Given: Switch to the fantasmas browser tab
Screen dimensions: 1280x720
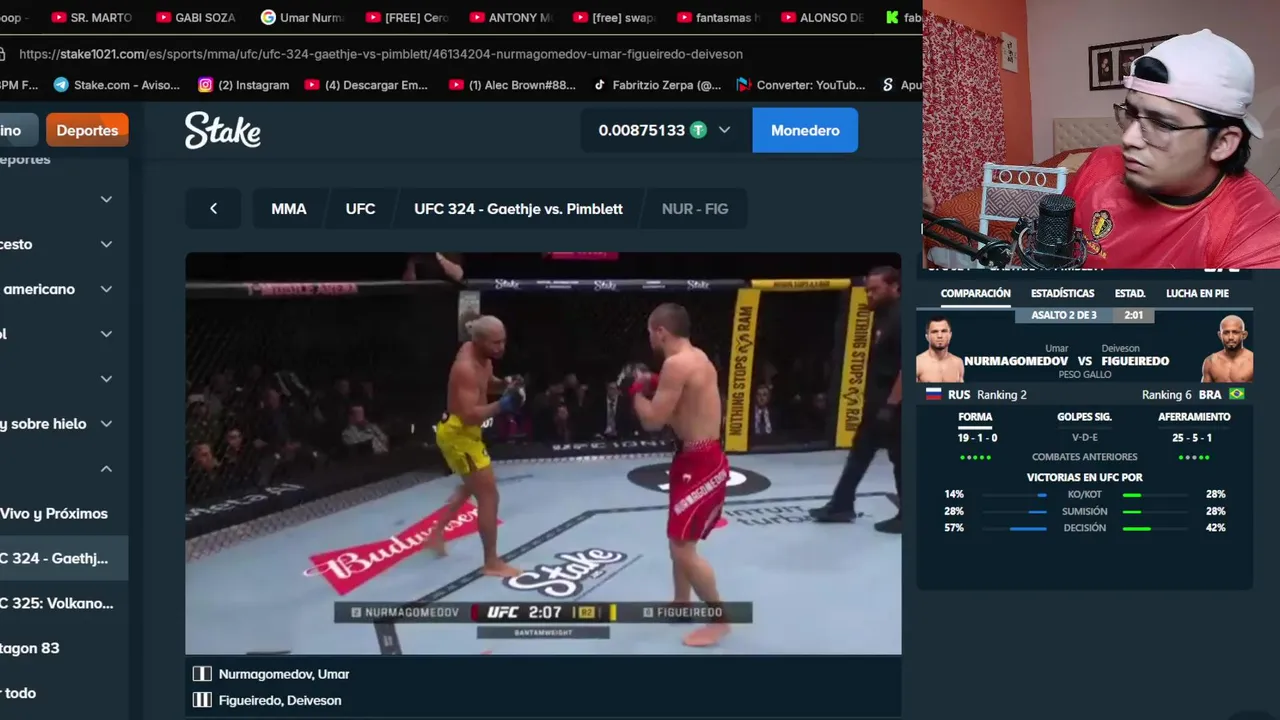Looking at the screenshot, I should pyautogui.click(x=718, y=17).
